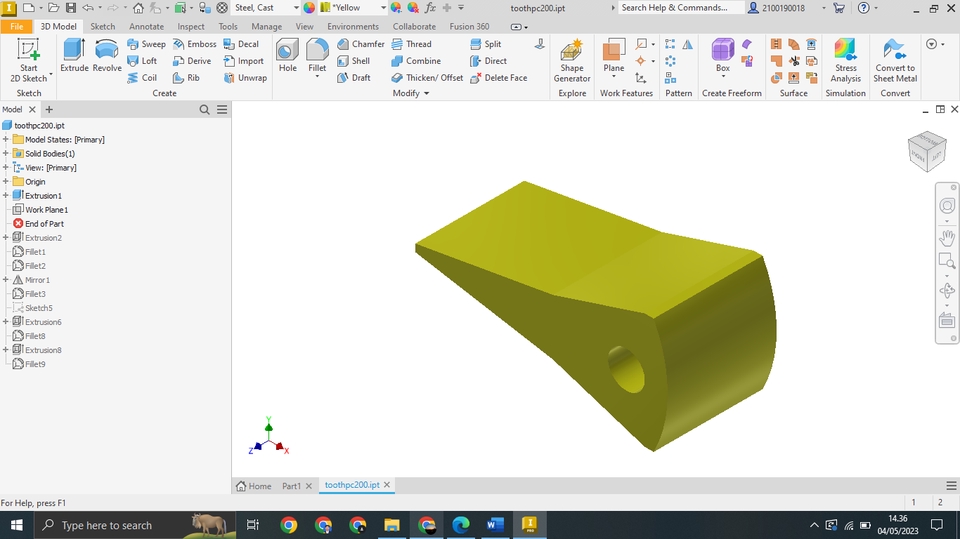Viewport: 960px width, 539px height.
Task: Search the model browser
Action: pyautogui.click(x=204, y=110)
